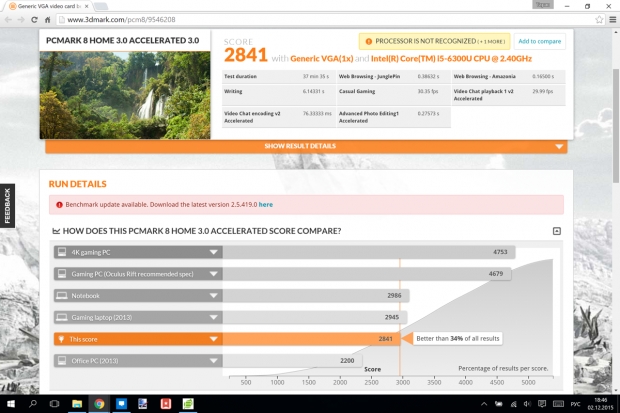Open a new browser tab
Screen dimensions: 620x413
[x=101, y=6]
